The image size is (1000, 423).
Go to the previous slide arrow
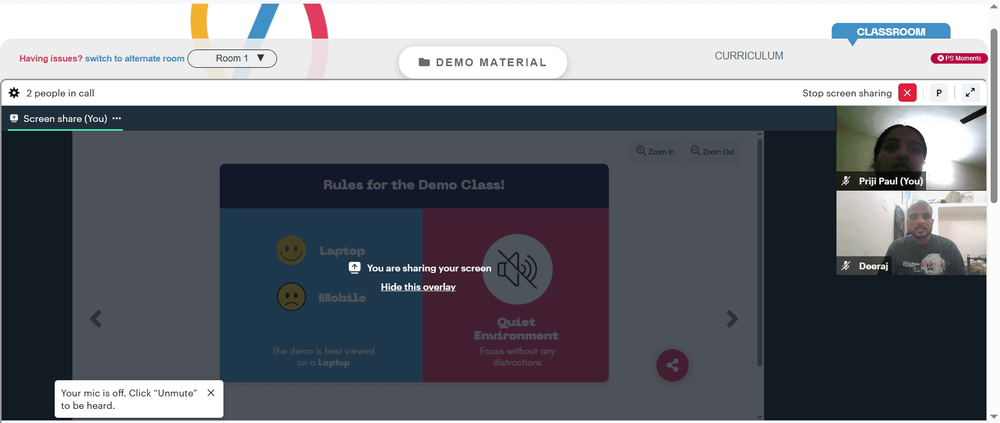(96, 319)
